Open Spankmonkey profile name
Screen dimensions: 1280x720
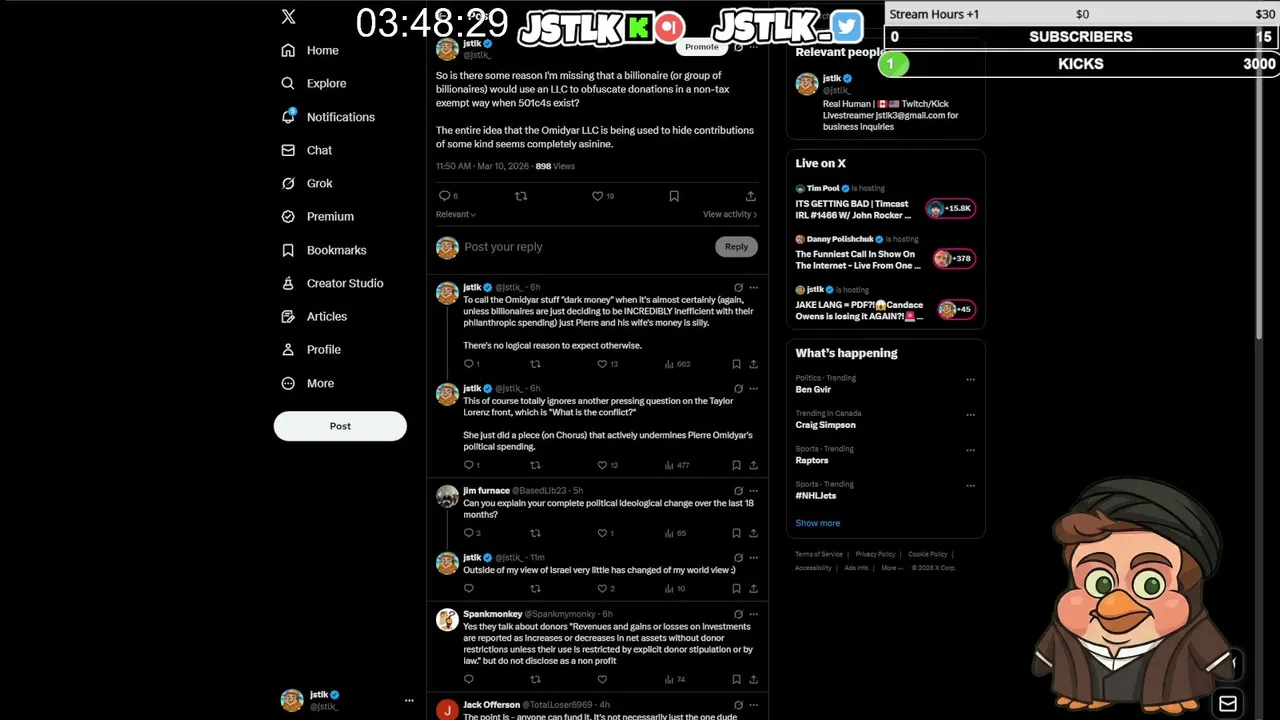pyautogui.click(x=492, y=614)
